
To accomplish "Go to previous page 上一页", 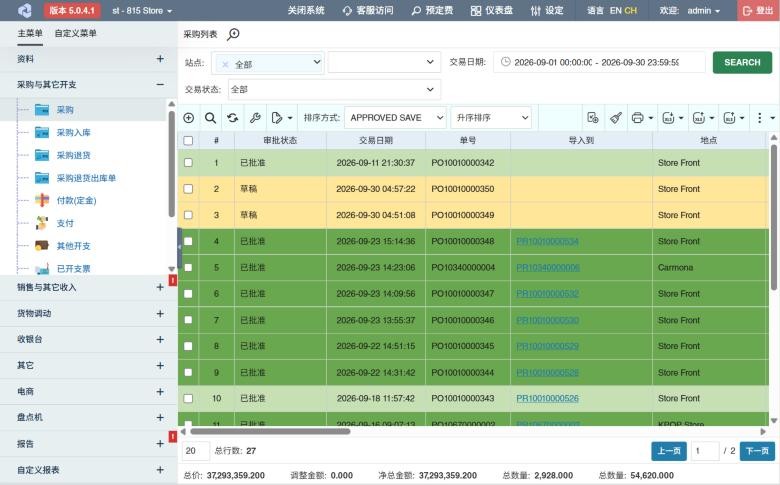I will coord(669,451).
